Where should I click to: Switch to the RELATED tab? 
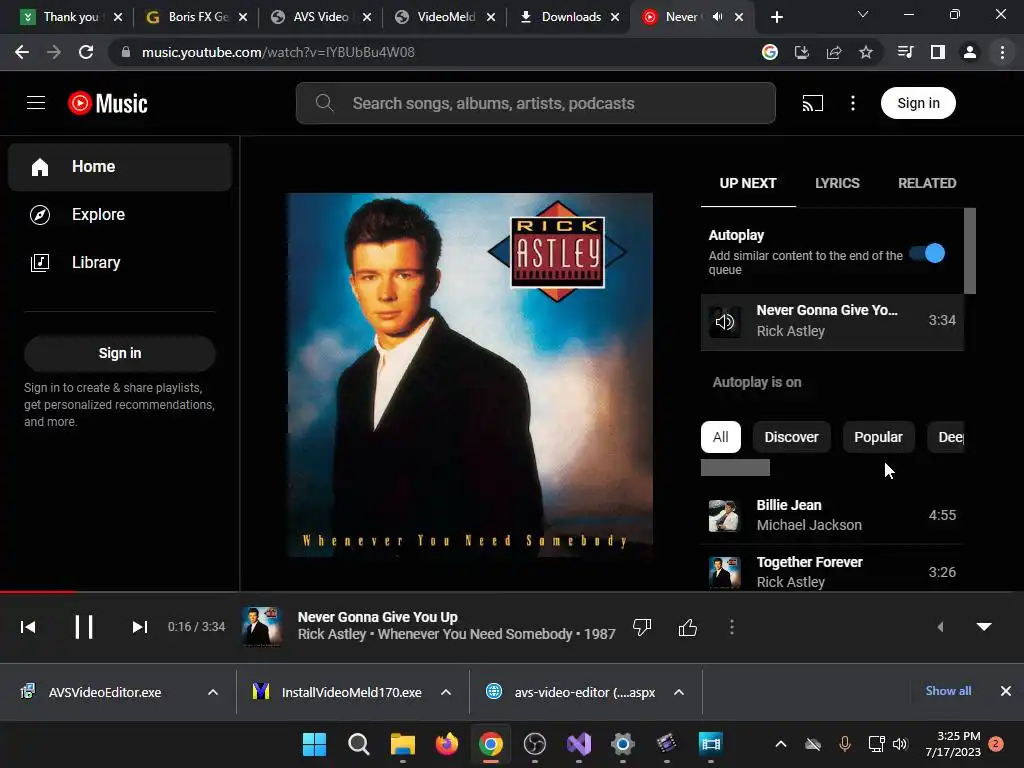coord(927,184)
